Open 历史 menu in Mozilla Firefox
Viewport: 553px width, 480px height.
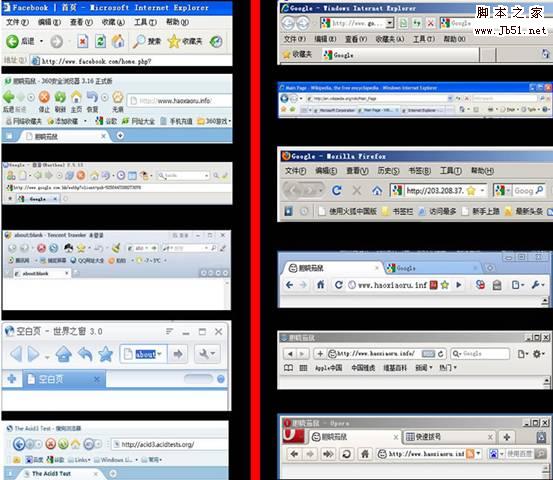pos(388,171)
